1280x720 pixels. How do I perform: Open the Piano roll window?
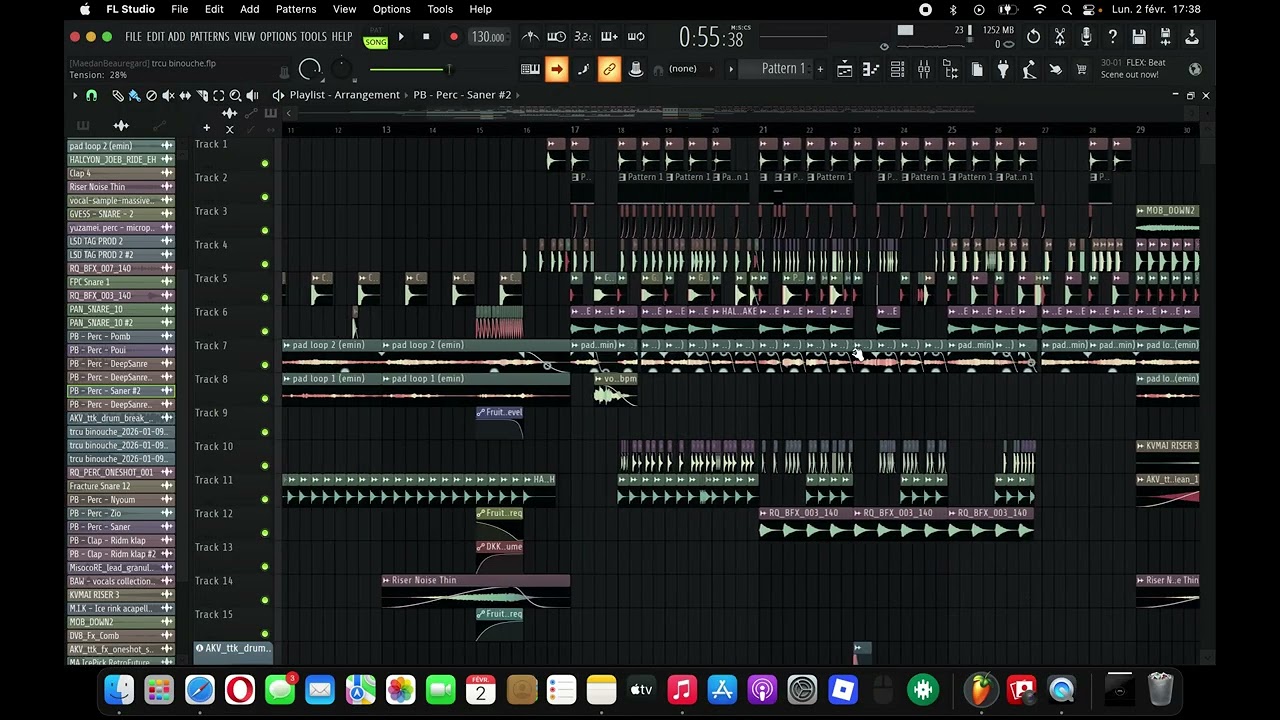(x=871, y=69)
